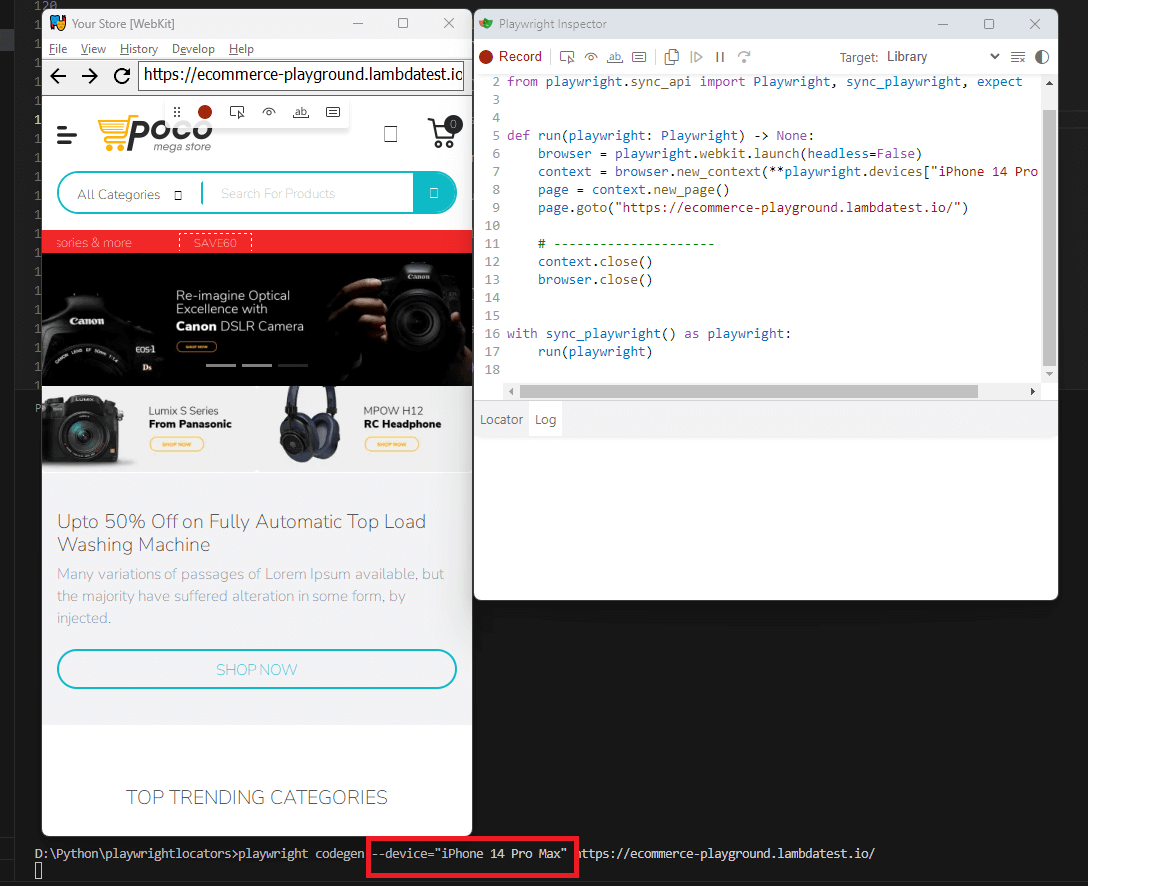Select pick locator icon in page overlay
This screenshot has height=886, width=1152.
click(237, 112)
